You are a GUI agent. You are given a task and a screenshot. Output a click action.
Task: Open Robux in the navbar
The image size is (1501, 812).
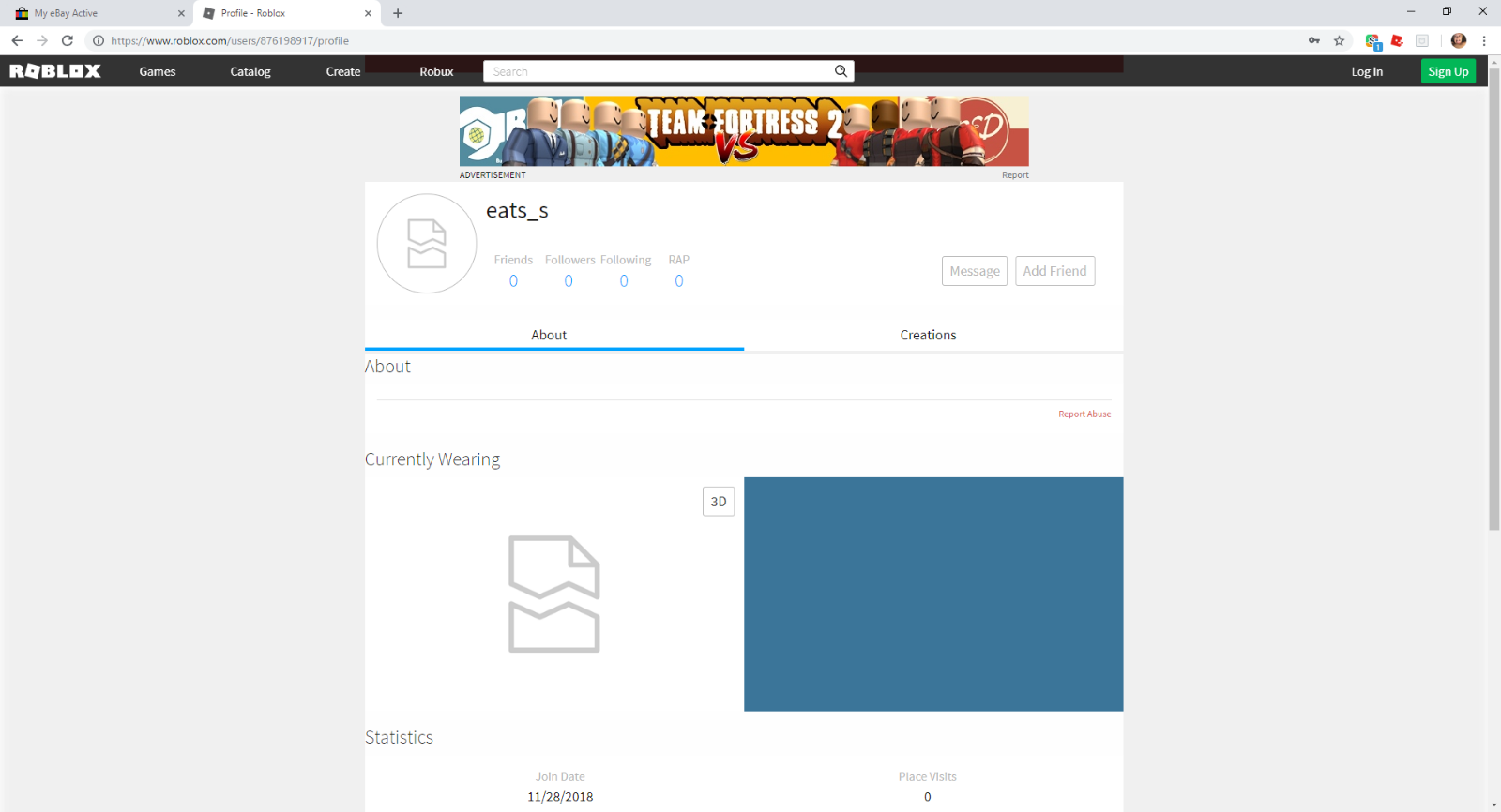coord(436,71)
